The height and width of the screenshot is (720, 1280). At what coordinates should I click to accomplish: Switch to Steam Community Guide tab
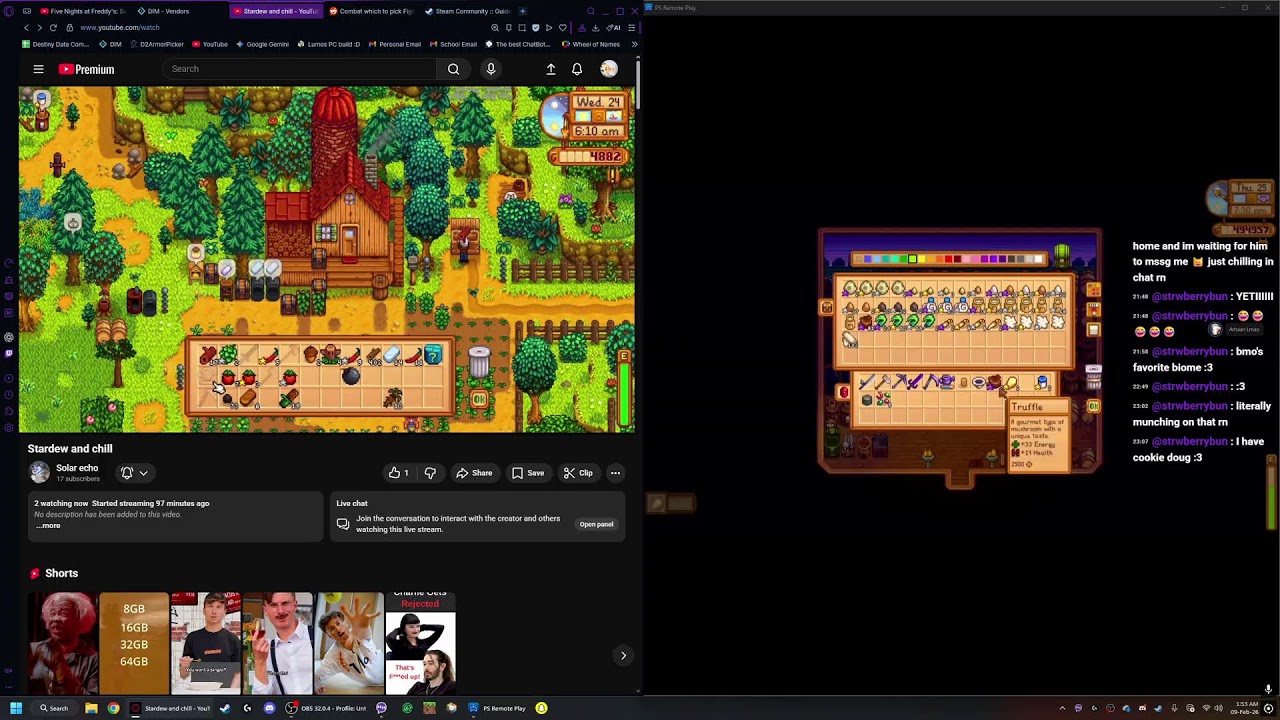pos(466,11)
